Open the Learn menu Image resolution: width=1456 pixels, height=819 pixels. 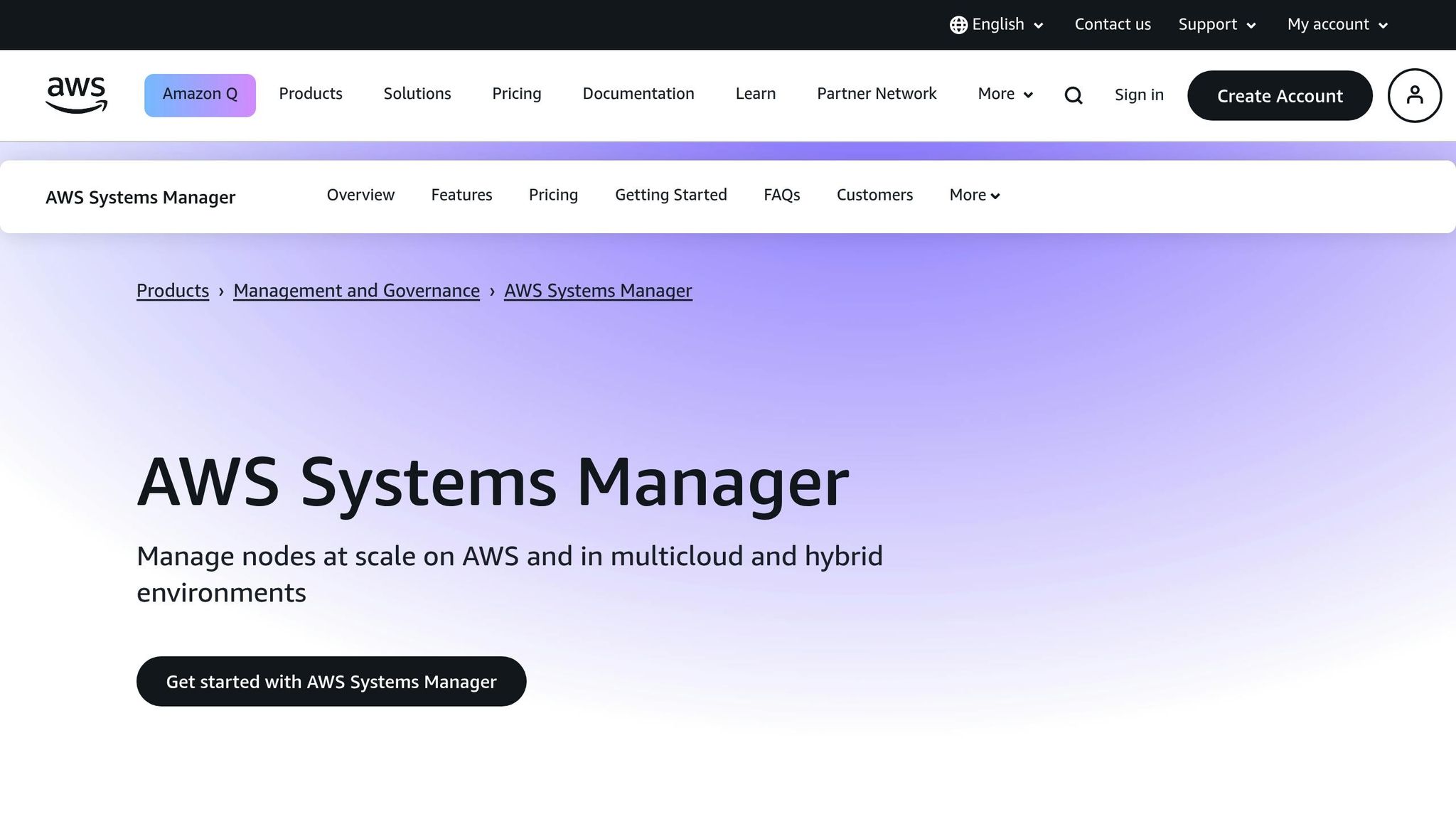[x=756, y=94]
